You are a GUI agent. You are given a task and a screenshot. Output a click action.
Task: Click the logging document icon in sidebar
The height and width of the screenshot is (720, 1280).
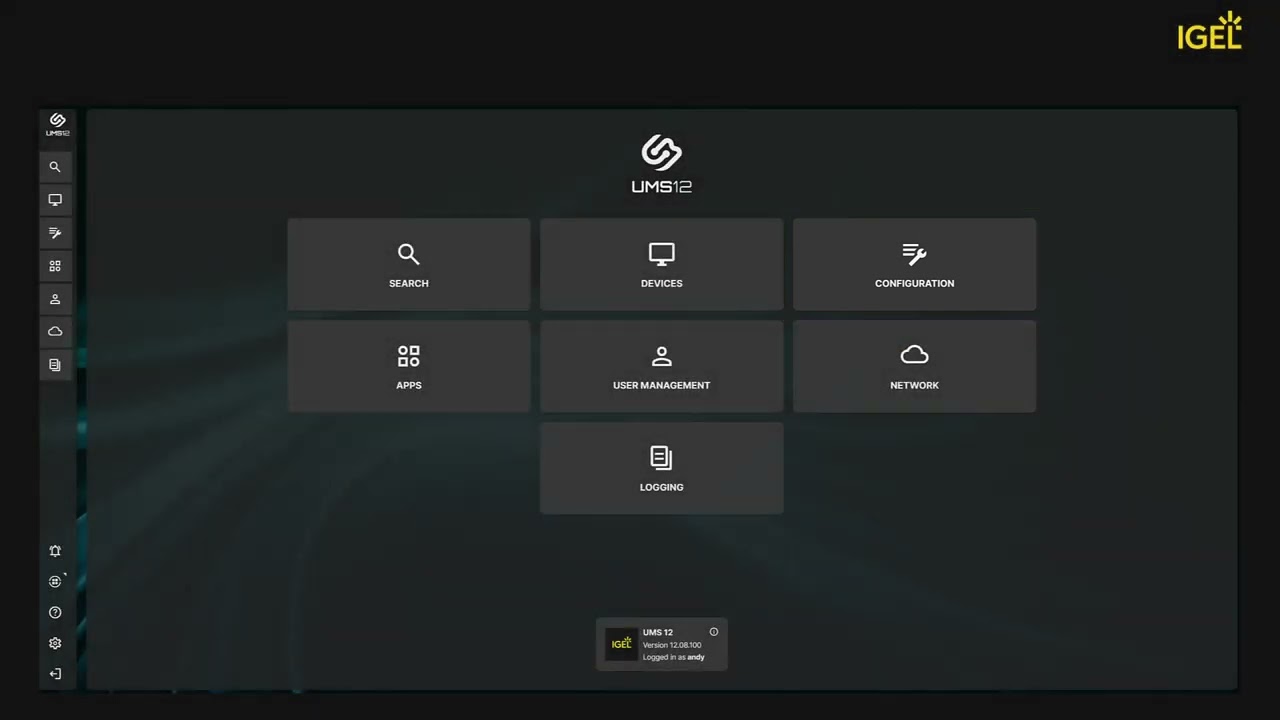55,365
